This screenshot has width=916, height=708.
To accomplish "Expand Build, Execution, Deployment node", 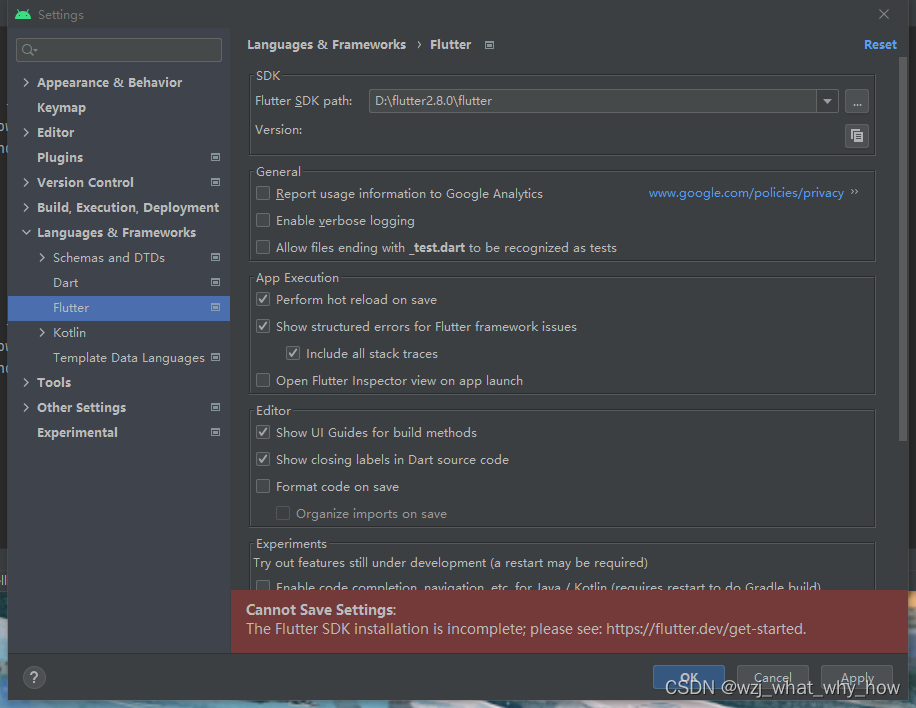I will pos(26,207).
